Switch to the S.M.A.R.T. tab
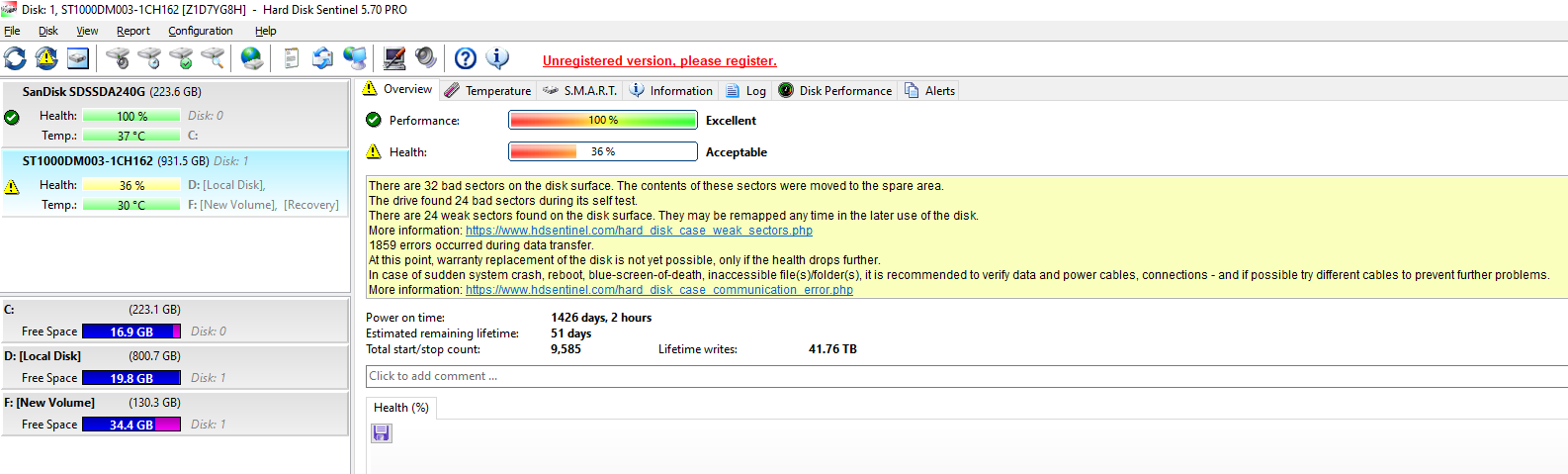Screen dimensions: 1568x474 (580, 90)
